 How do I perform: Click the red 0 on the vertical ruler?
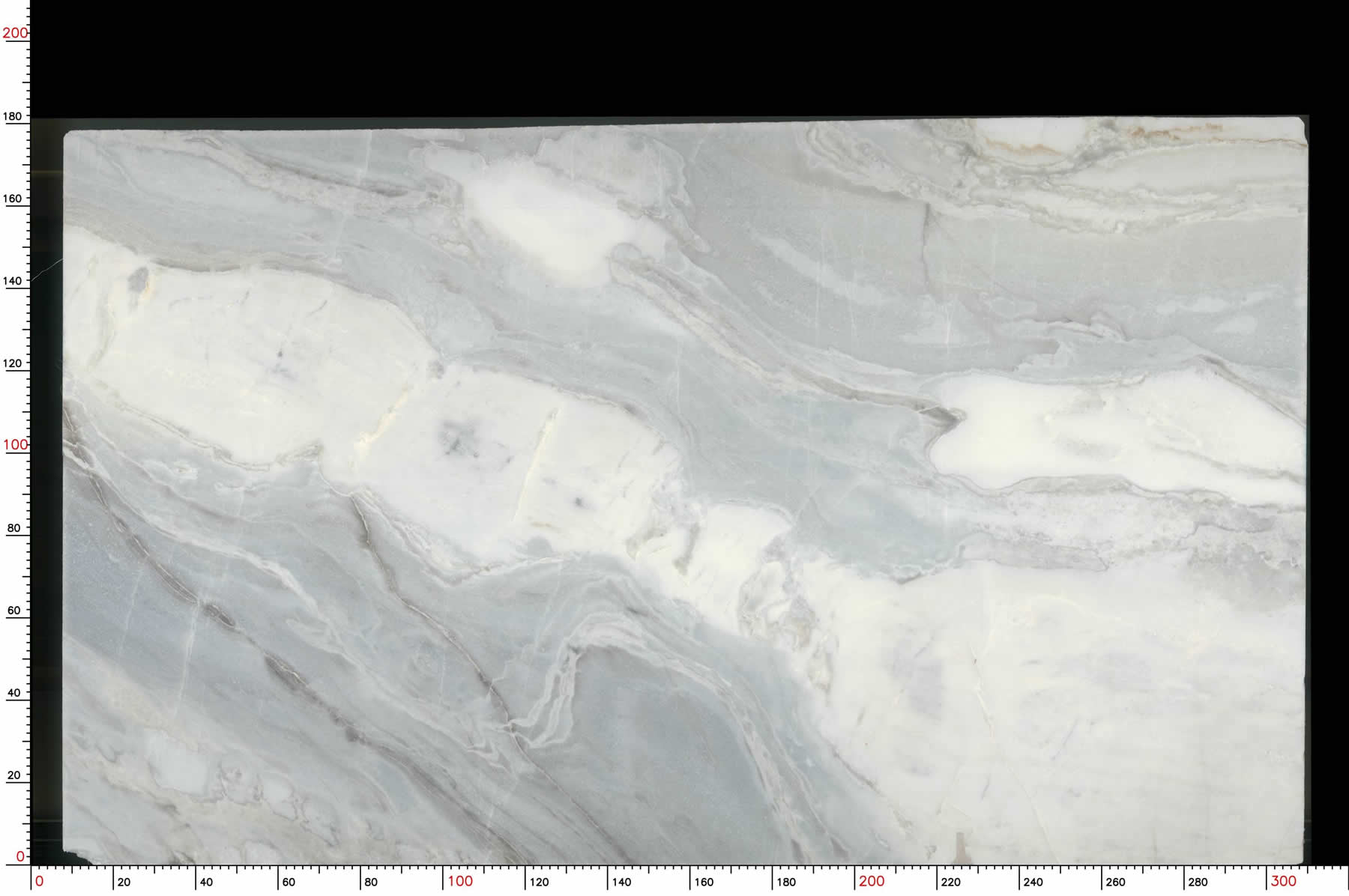[x=20, y=856]
